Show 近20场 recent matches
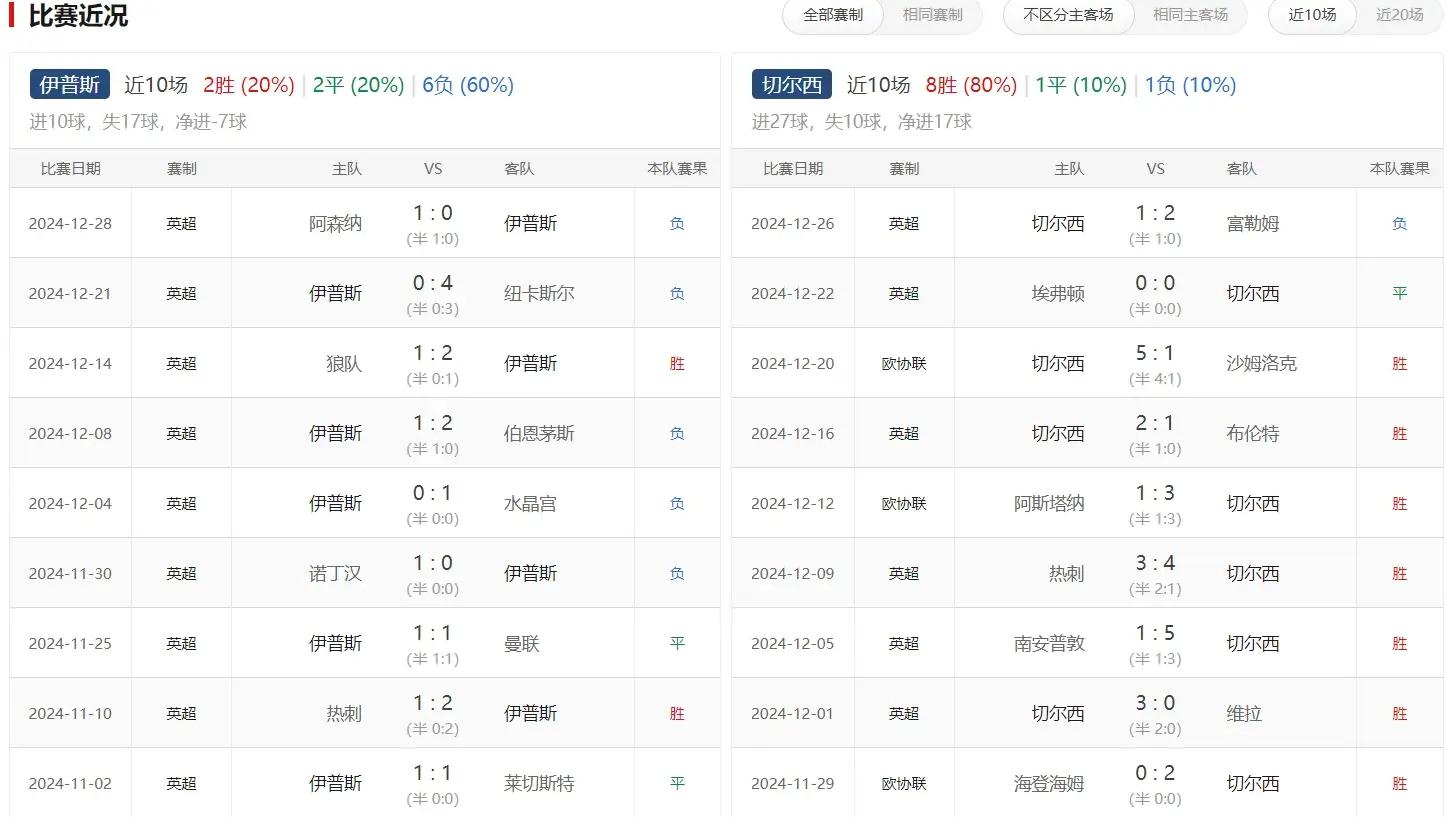Screen dimensions: 1447x817 (x=1399, y=15)
